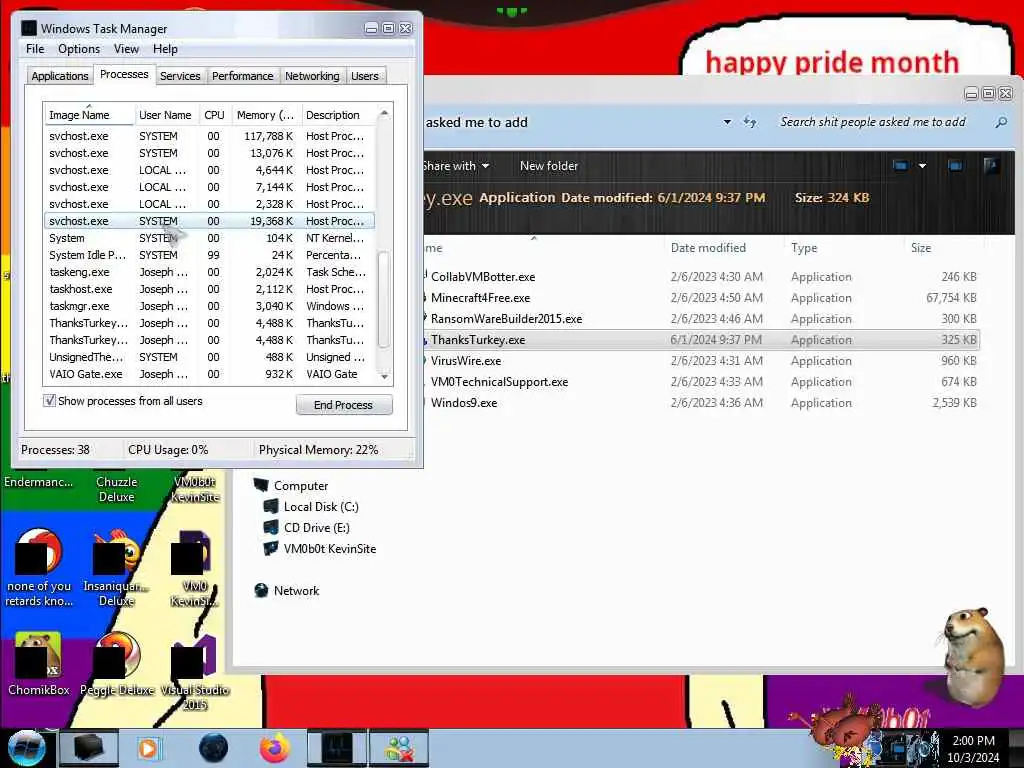Switch to the Performance tab
1024x768 pixels.
[242, 76]
